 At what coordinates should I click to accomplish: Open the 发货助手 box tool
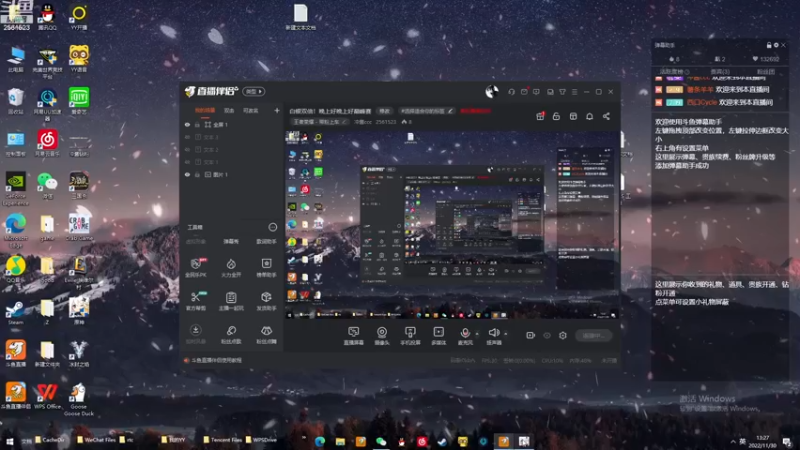(x=266, y=301)
